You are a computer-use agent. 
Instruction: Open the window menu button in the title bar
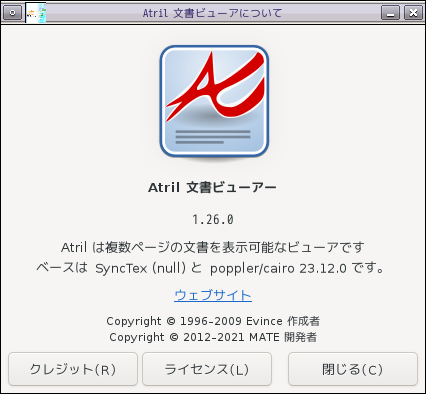pos(12,13)
